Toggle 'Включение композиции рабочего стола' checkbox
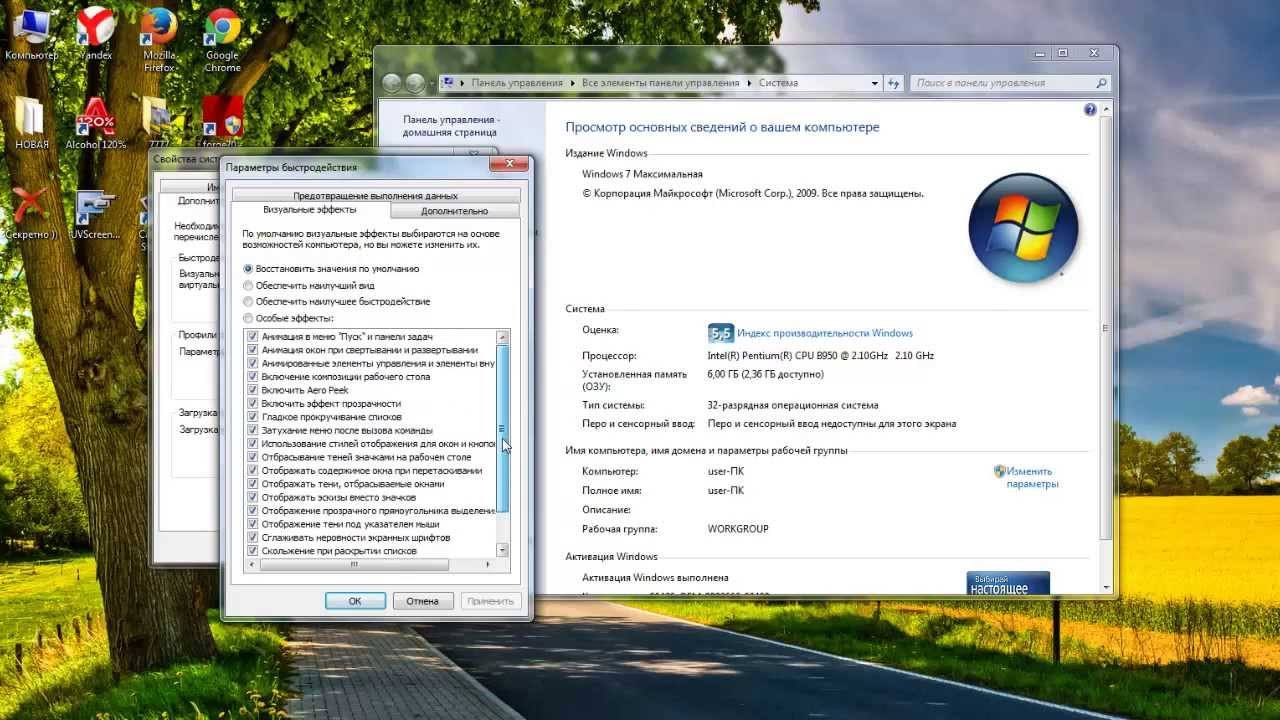This screenshot has height=720, width=1280. coord(253,377)
